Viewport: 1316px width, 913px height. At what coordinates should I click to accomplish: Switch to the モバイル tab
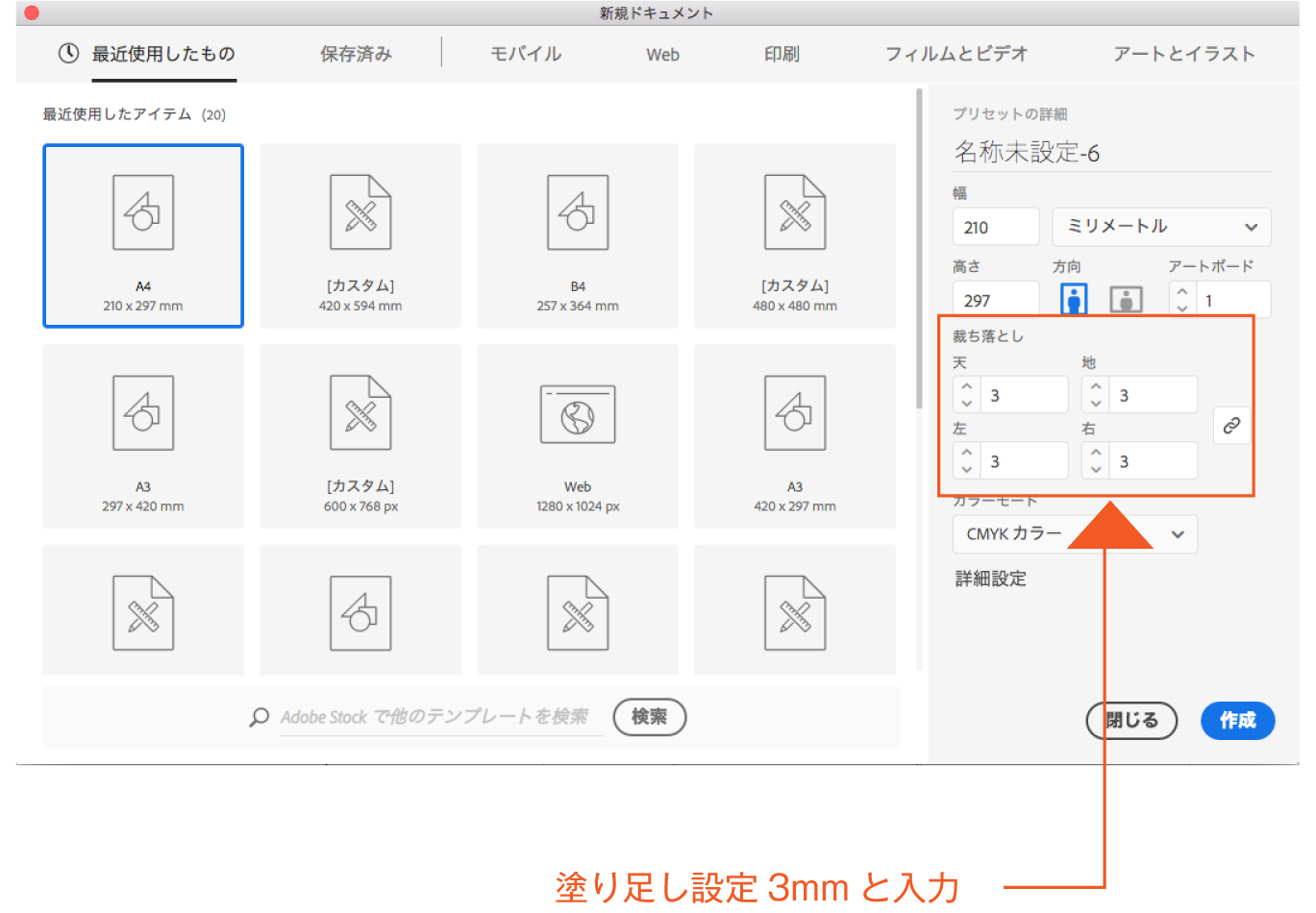pos(526,54)
